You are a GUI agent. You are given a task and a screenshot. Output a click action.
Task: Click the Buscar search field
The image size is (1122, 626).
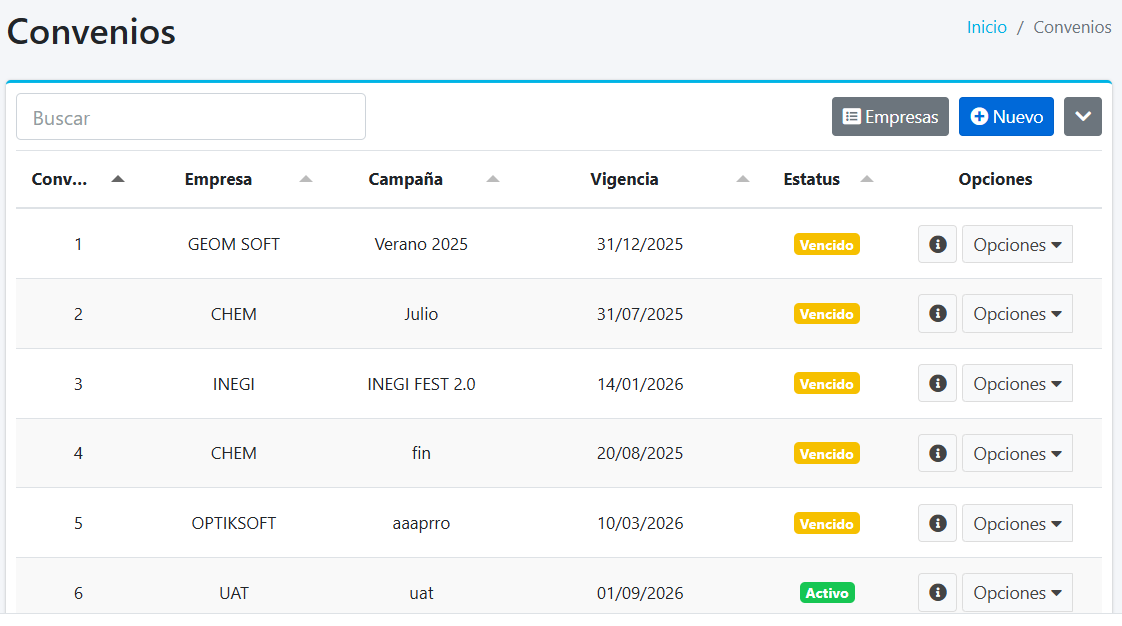click(191, 117)
